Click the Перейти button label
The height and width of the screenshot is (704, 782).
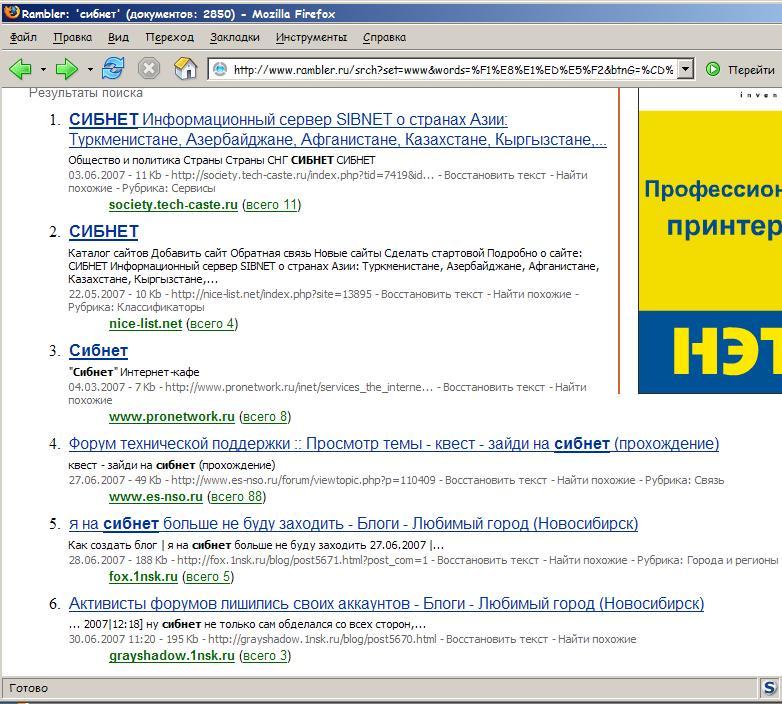pos(751,70)
